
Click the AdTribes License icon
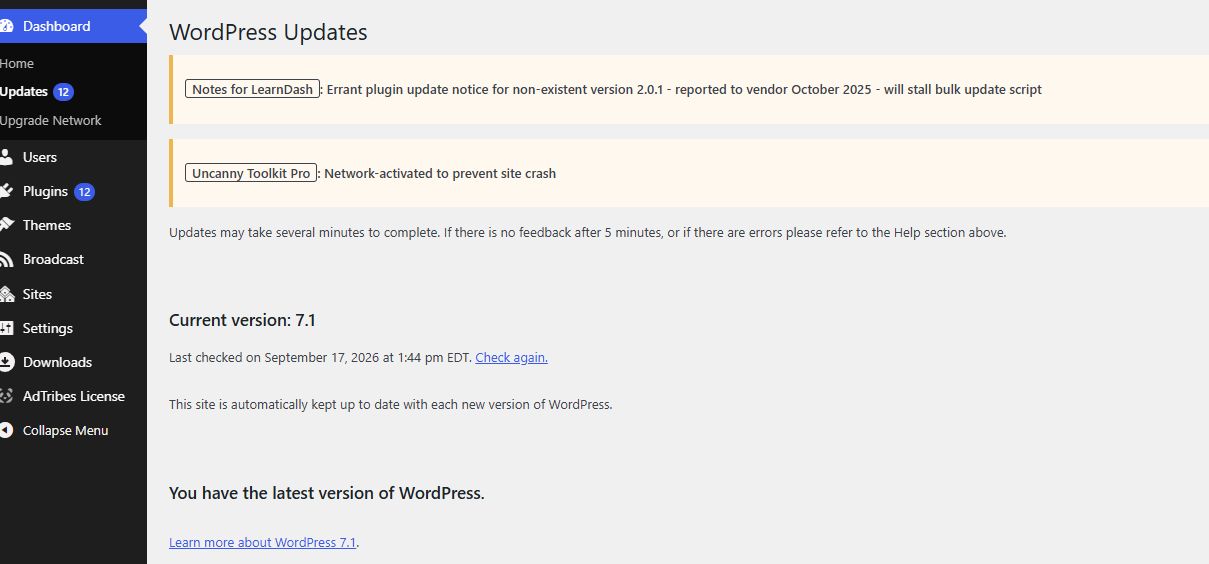point(6,396)
